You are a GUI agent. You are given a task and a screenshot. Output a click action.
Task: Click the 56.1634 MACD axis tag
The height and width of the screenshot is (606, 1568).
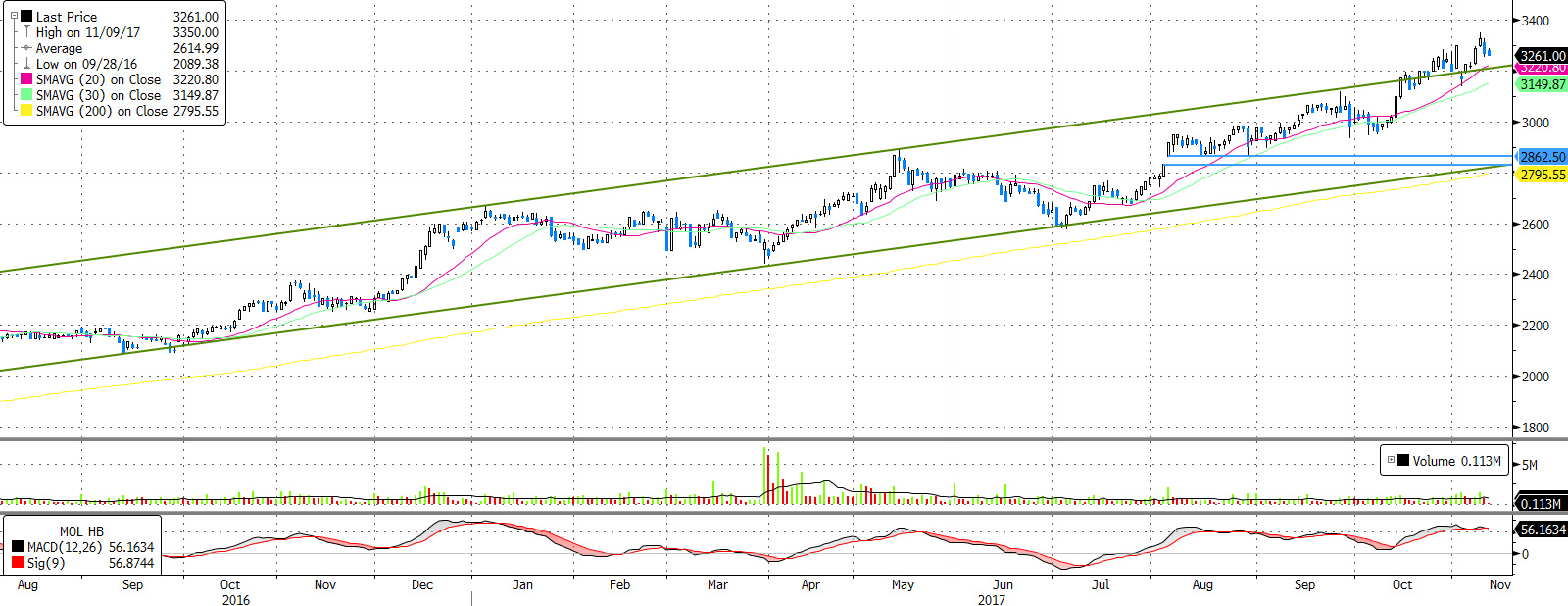point(1543,530)
